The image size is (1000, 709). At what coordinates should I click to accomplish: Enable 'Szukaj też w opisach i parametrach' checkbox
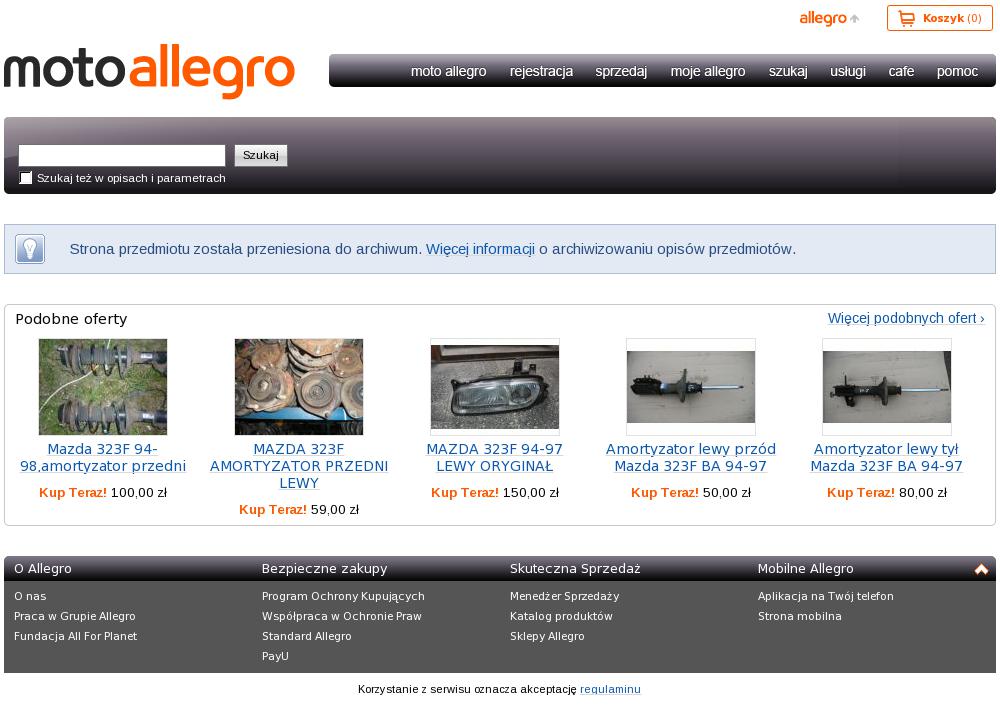click(26, 178)
